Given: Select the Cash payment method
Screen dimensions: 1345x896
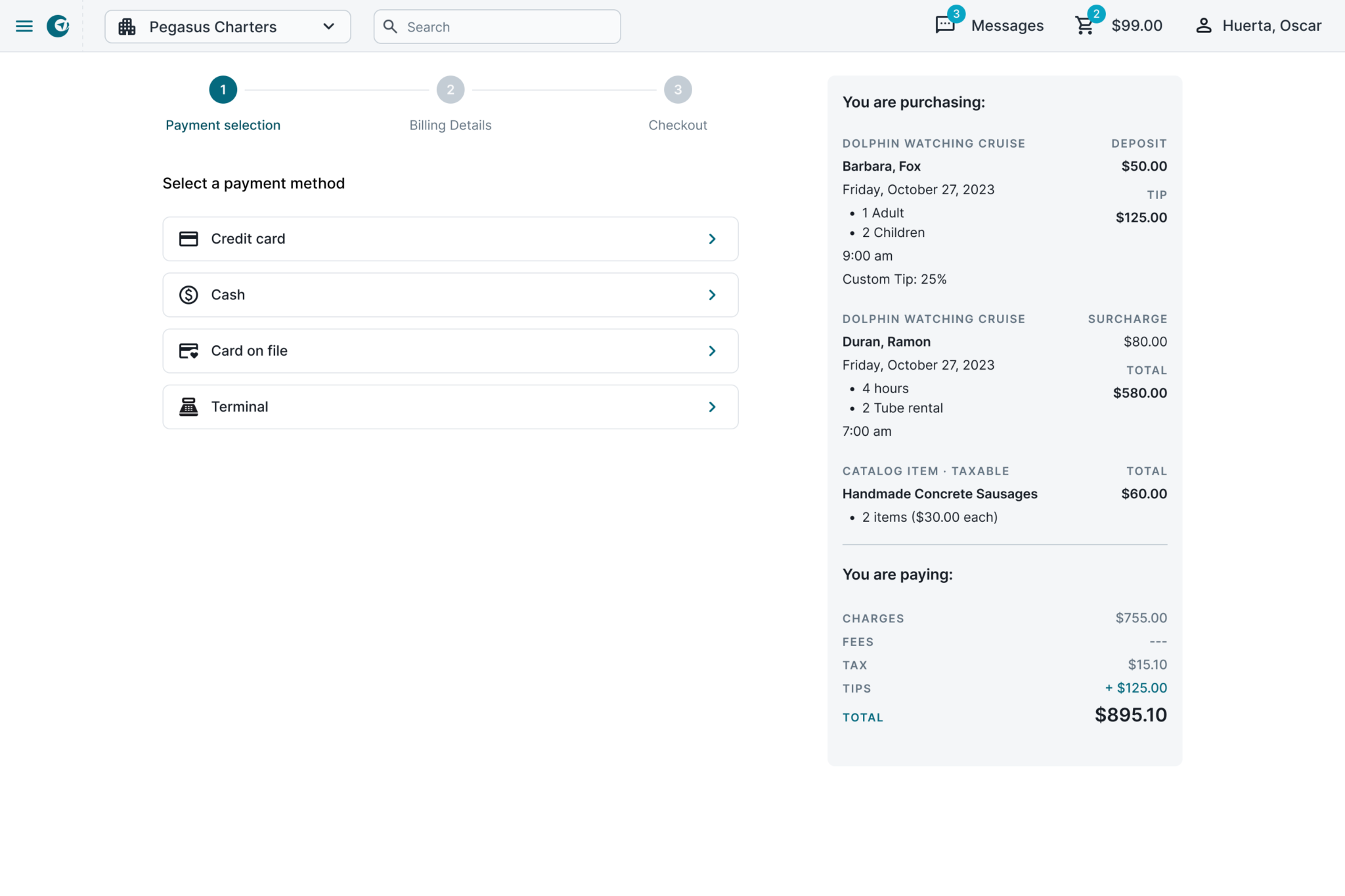Looking at the screenshot, I should coord(450,295).
